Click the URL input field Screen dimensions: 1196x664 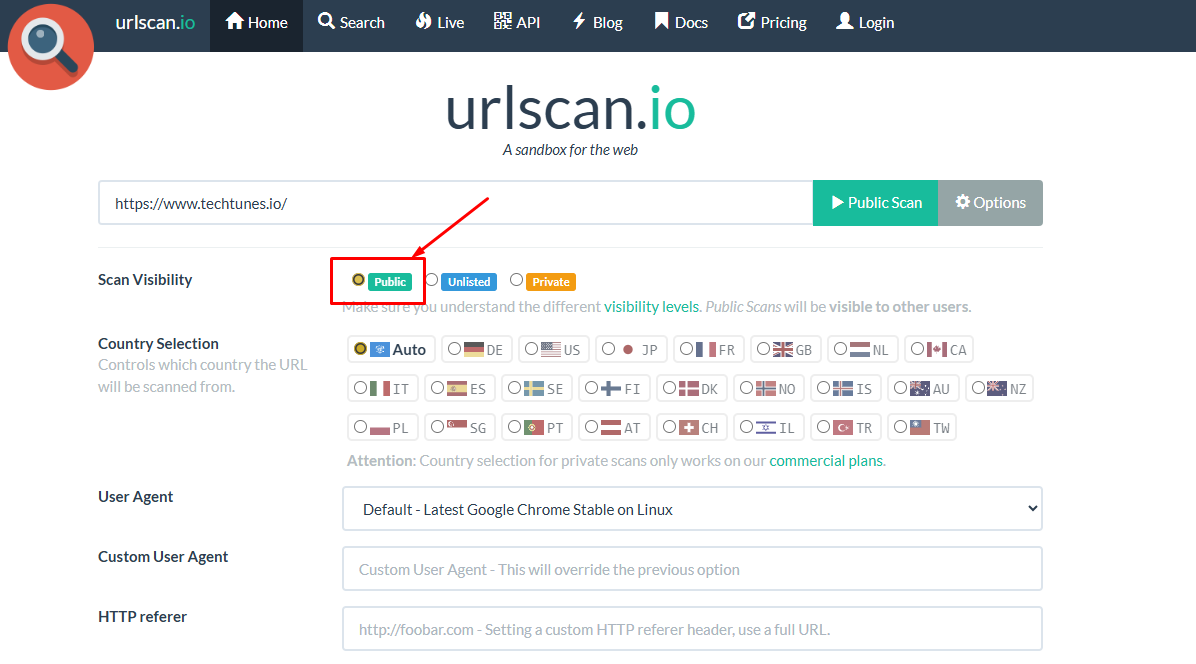(x=455, y=203)
